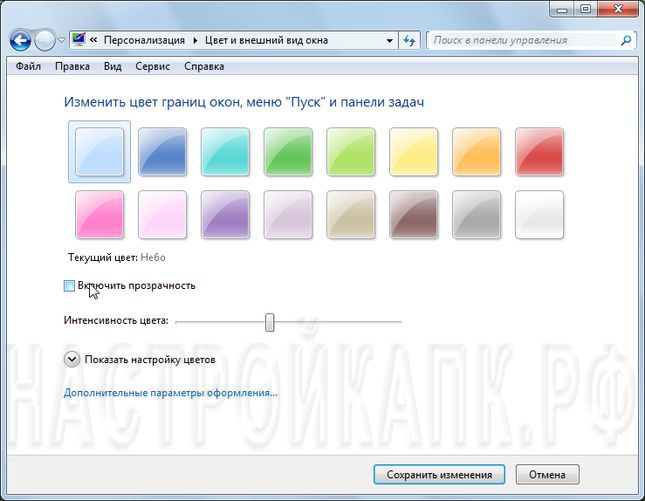Select the violet purple color swatch
645x501 pixels.
coord(225,215)
